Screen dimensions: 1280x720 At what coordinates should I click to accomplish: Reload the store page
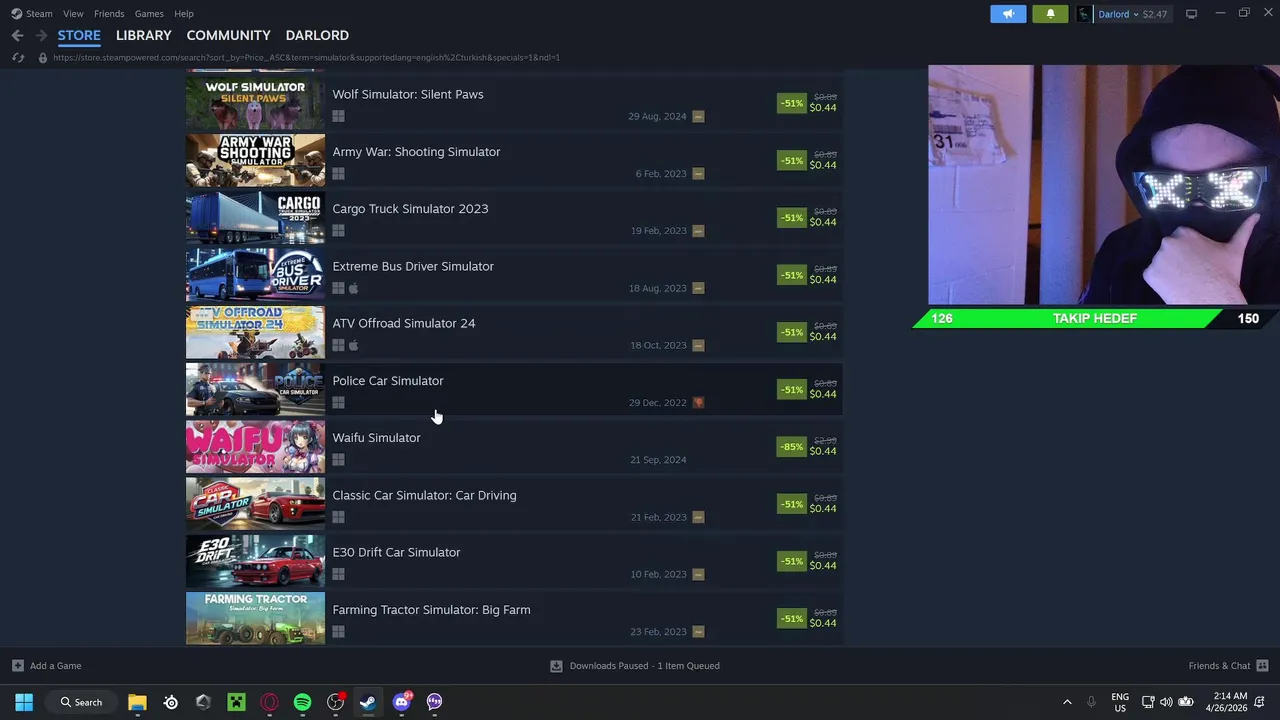click(x=17, y=57)
